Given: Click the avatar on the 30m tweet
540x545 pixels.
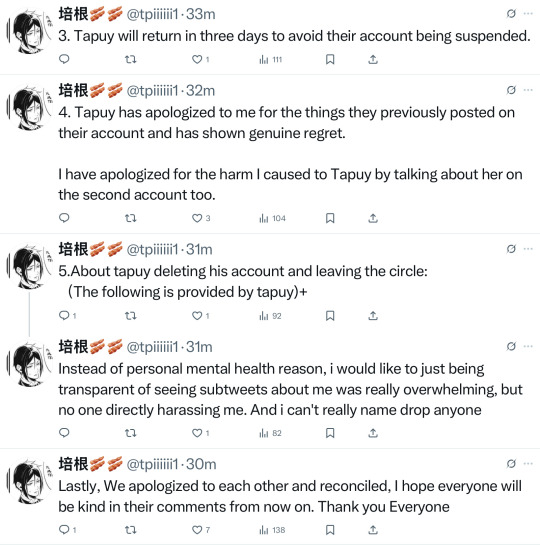Looking at the screenshot, I should [29, 480].
